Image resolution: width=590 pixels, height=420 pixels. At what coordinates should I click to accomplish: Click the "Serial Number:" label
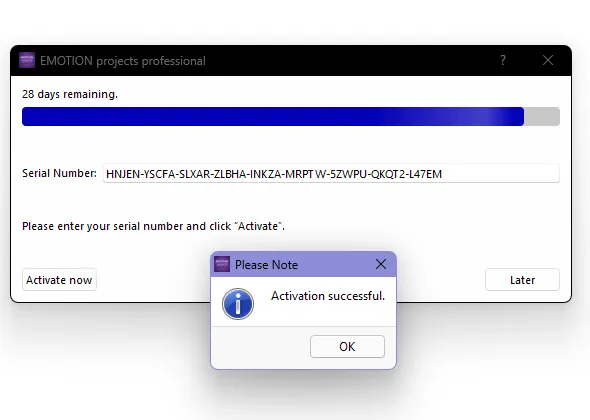[x=59, y=173]
